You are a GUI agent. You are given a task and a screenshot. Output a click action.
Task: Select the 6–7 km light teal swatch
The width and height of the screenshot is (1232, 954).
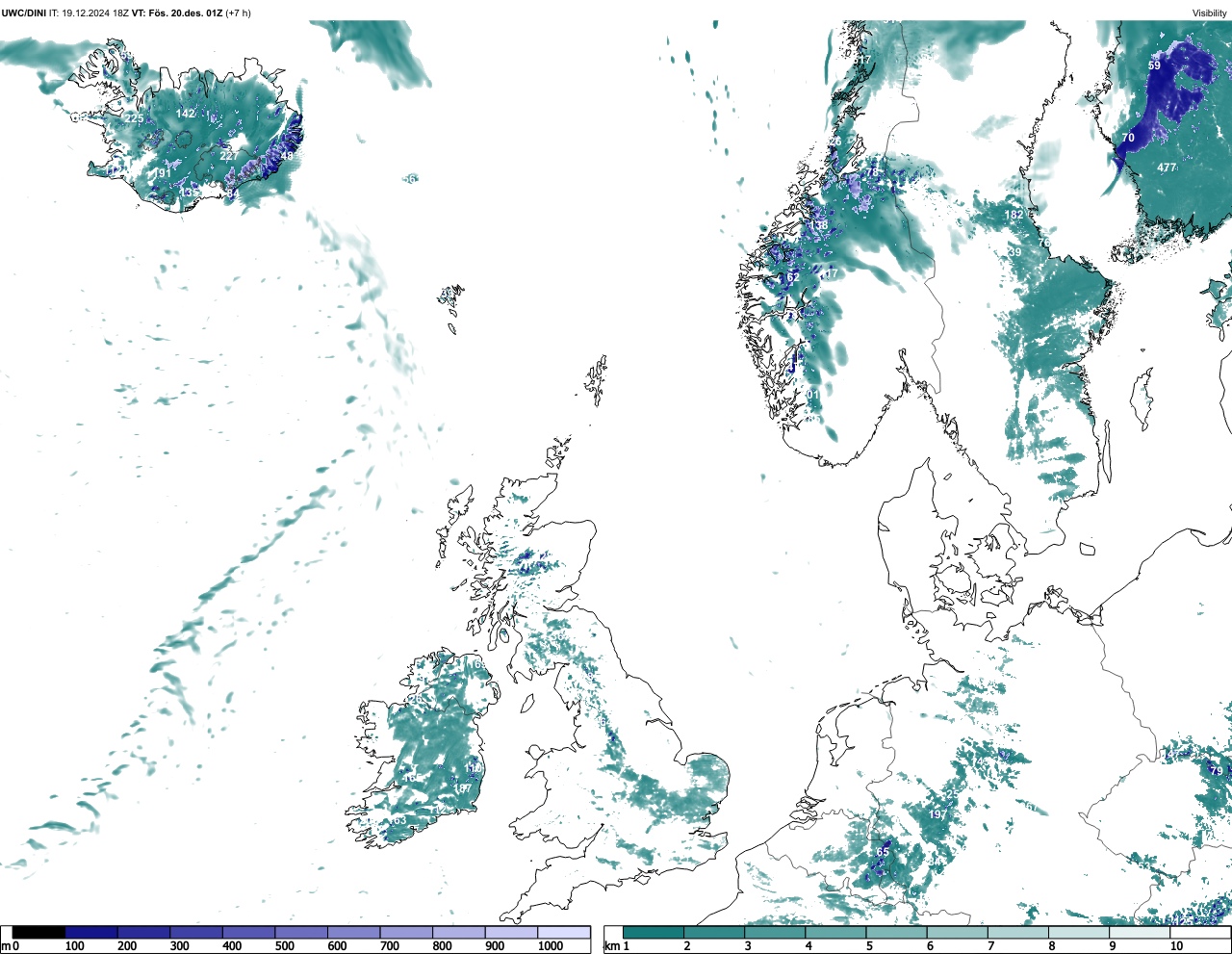pyautogui.click(x=957, y=932)
